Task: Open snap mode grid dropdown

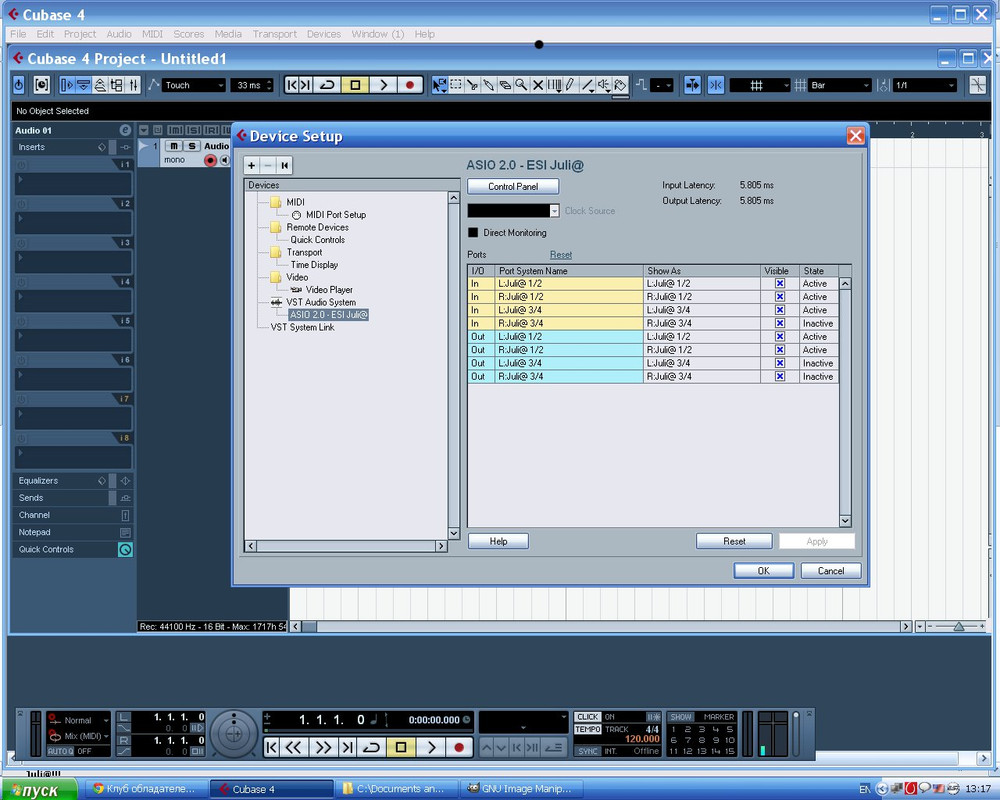Action: (760, 85)
